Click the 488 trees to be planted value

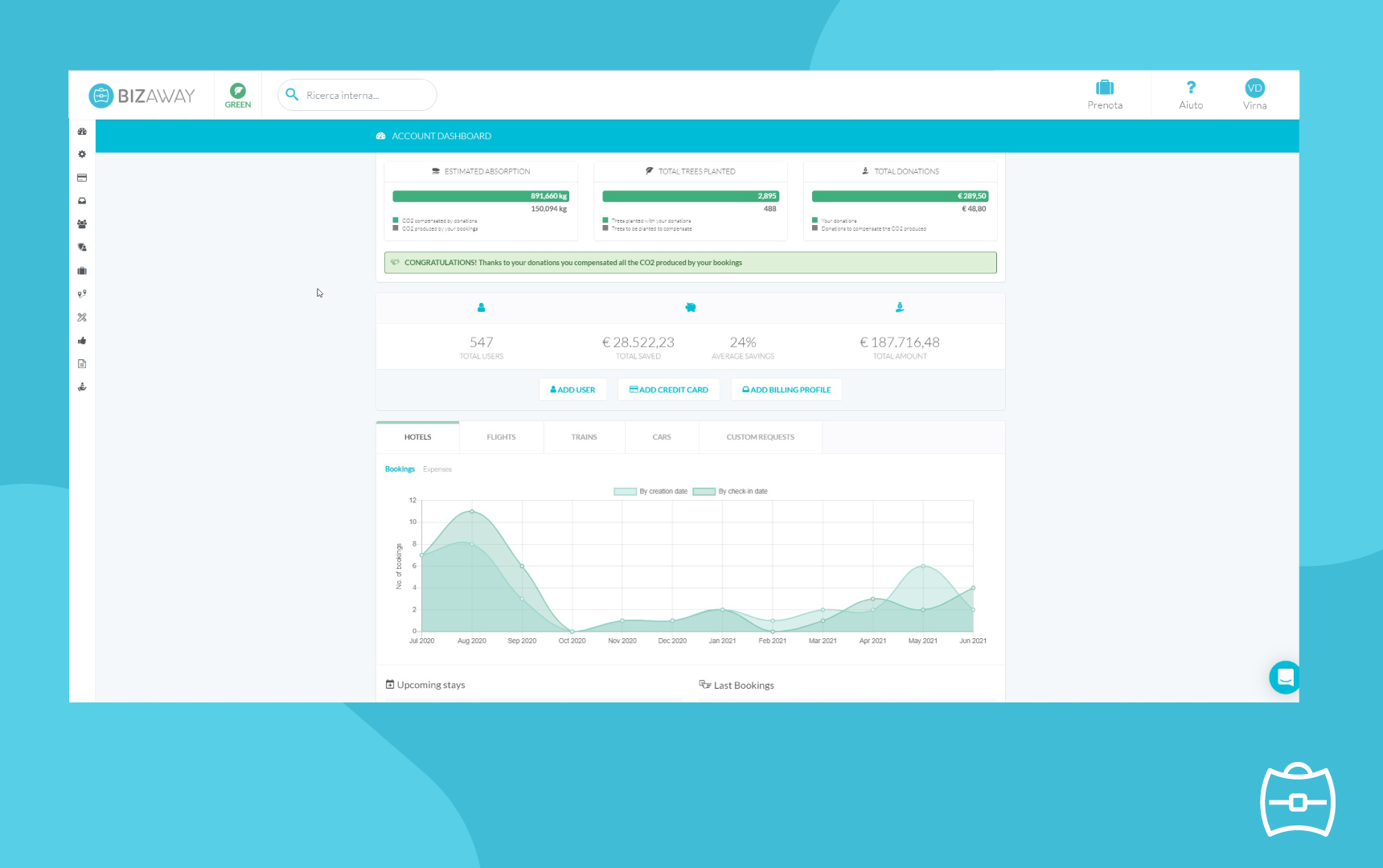point(770,209)
